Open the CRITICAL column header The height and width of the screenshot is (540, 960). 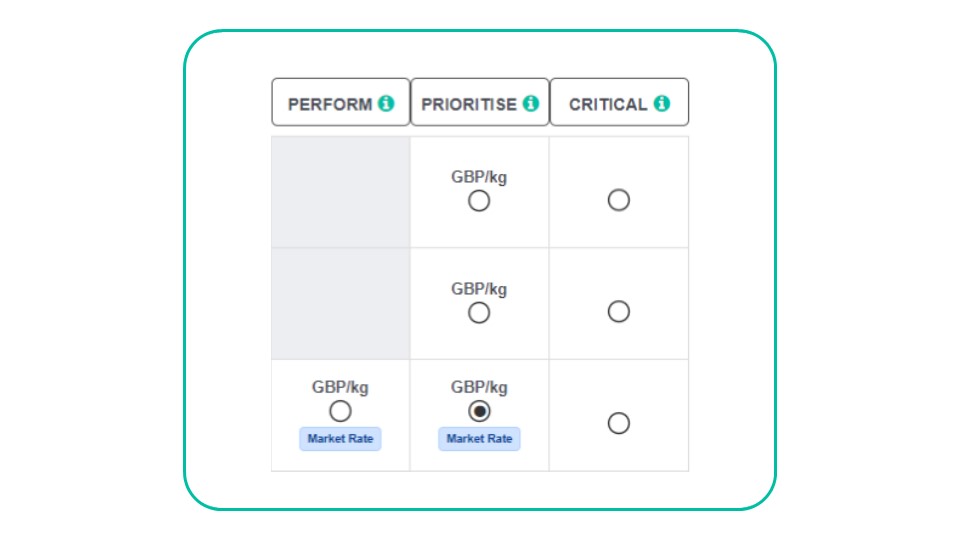coord(620,102)
